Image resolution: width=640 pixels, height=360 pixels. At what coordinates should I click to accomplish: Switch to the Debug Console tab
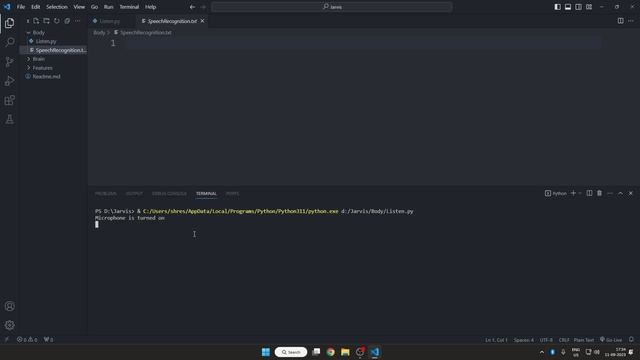coord(169,193)
